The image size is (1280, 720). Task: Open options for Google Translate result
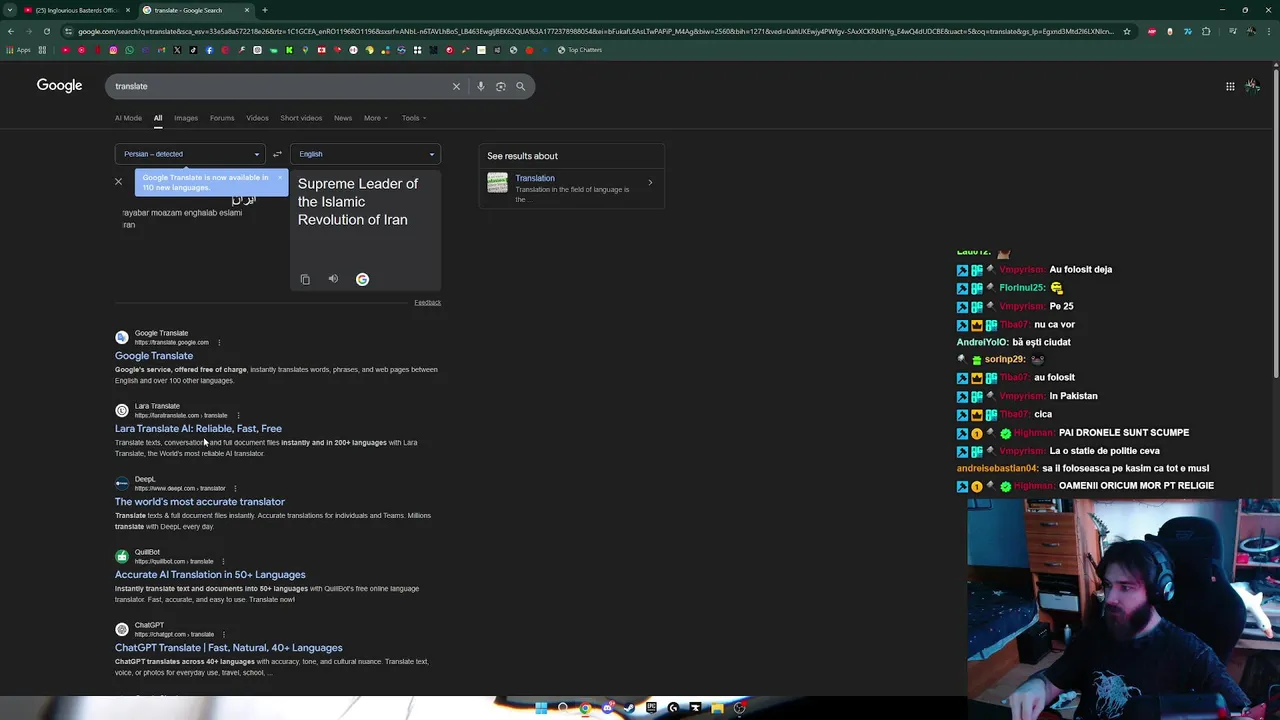(x=219, y=342)
